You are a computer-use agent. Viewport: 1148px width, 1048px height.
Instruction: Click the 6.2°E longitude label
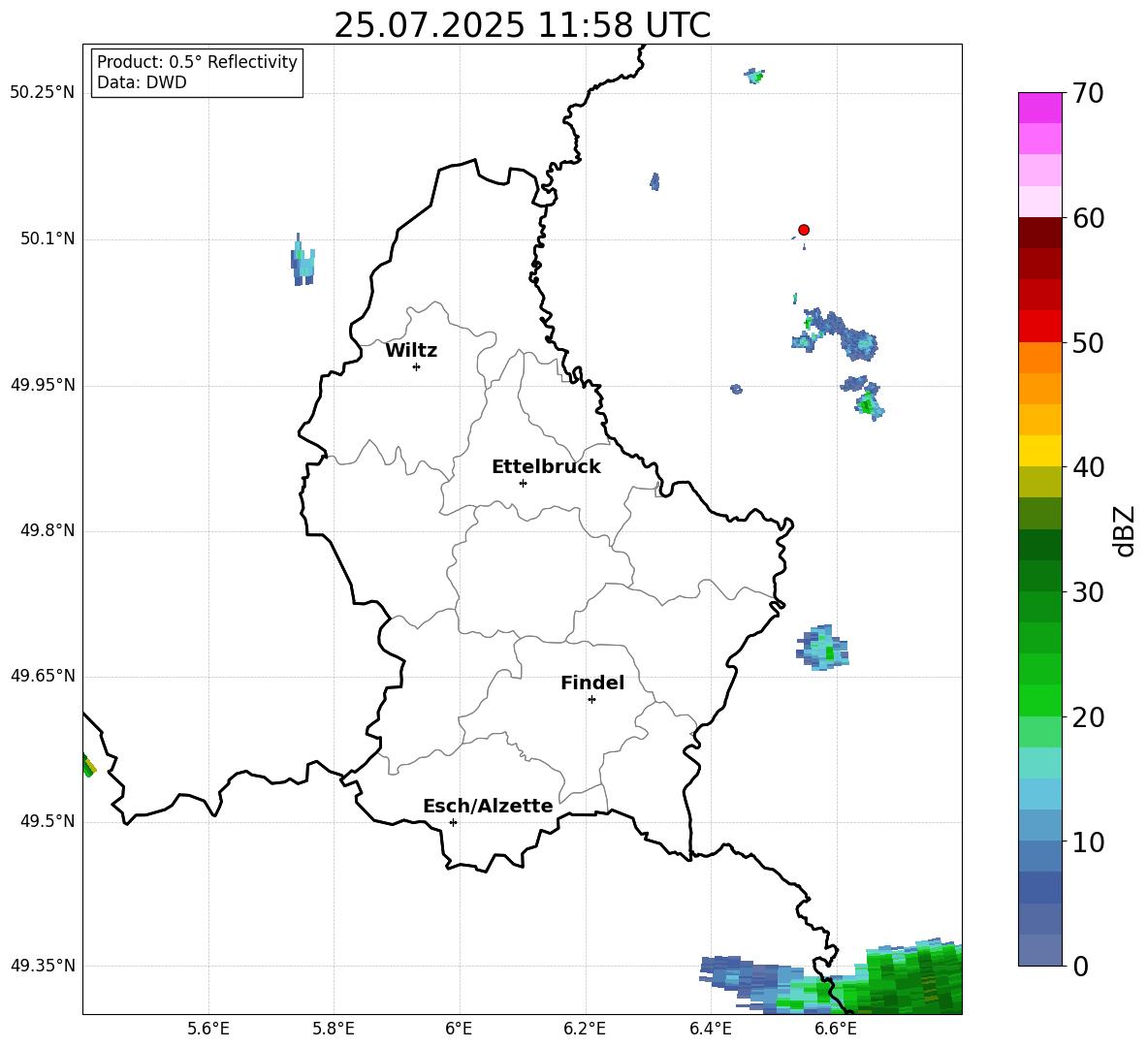pyautogui.click(x=585, y=1029)
